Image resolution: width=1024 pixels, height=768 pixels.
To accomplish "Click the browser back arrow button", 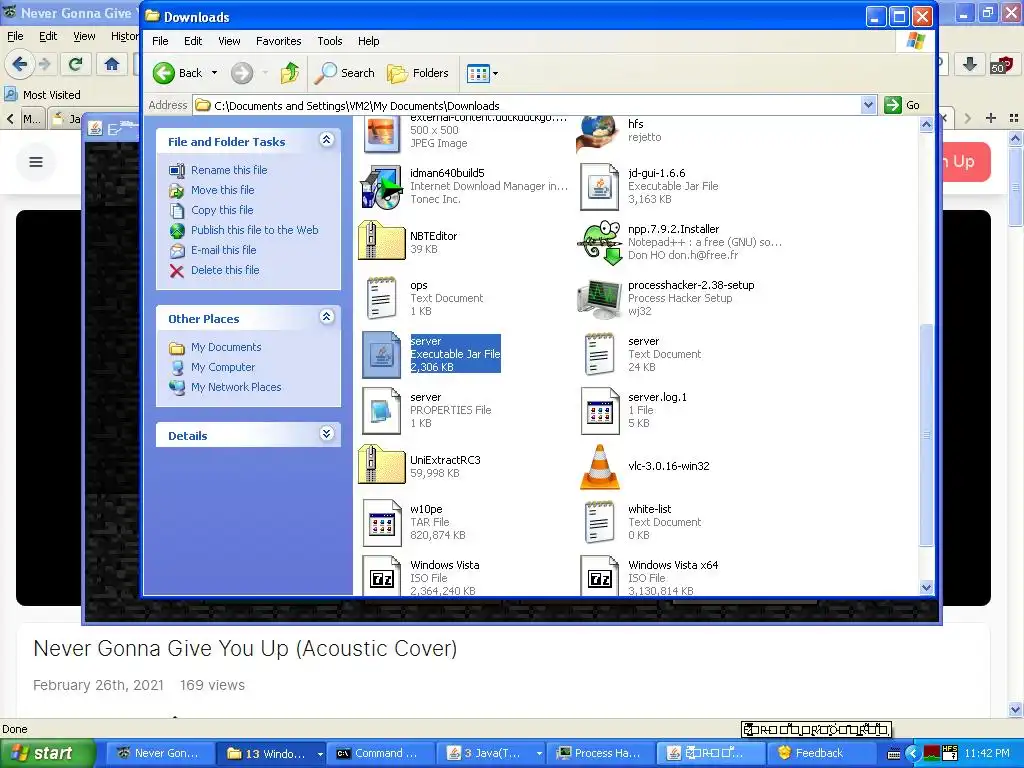I will tap(19, 64).
